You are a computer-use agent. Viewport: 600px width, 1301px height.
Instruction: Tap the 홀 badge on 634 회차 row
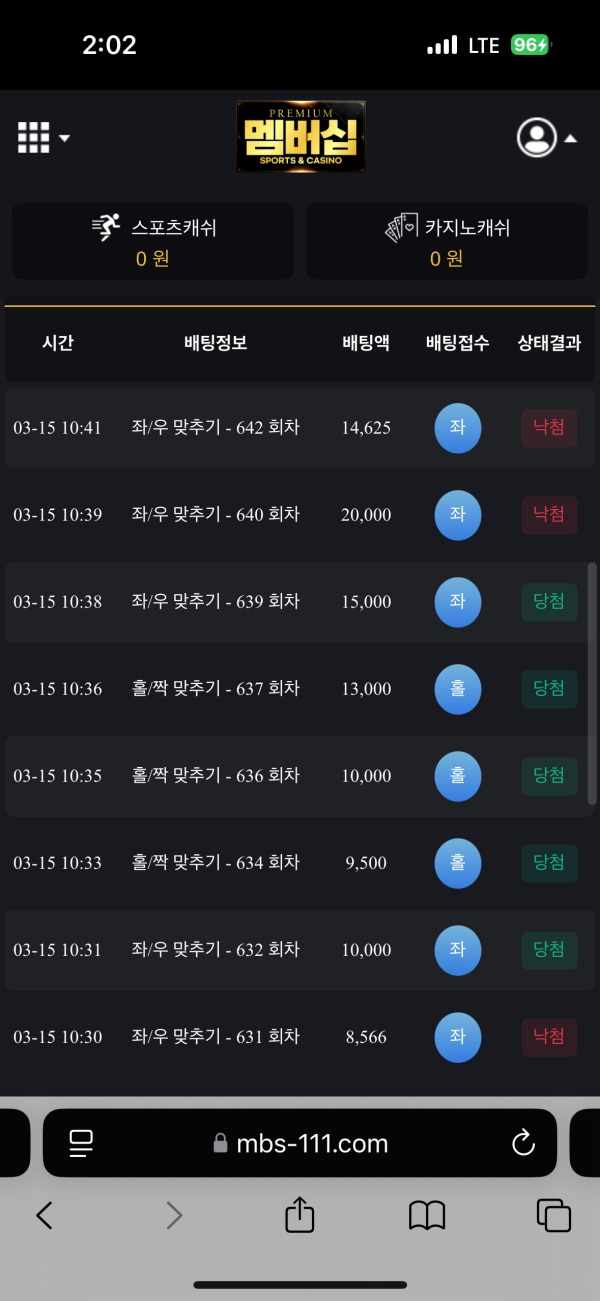click(458, 862)
